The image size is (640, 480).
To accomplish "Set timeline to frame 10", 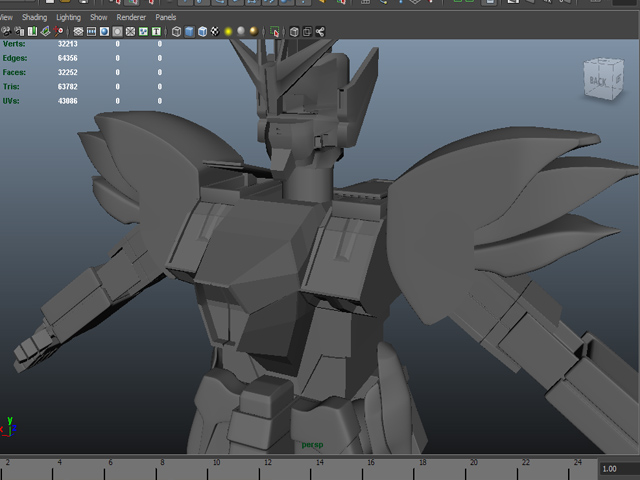I will pos(216,462).
